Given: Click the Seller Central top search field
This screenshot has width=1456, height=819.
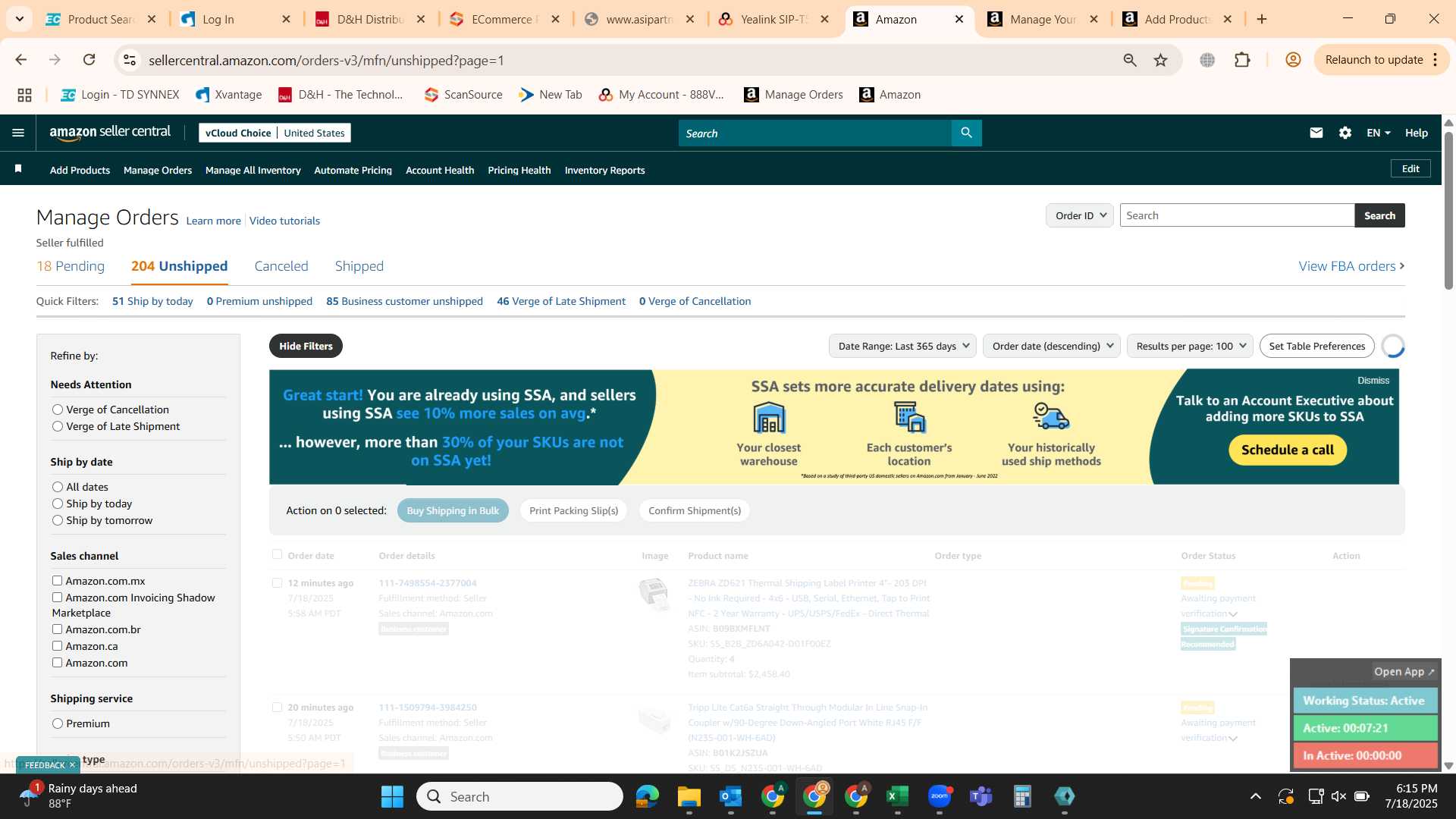Looking at the screenshot, I should pyautogui.click(x=815, y=133).
